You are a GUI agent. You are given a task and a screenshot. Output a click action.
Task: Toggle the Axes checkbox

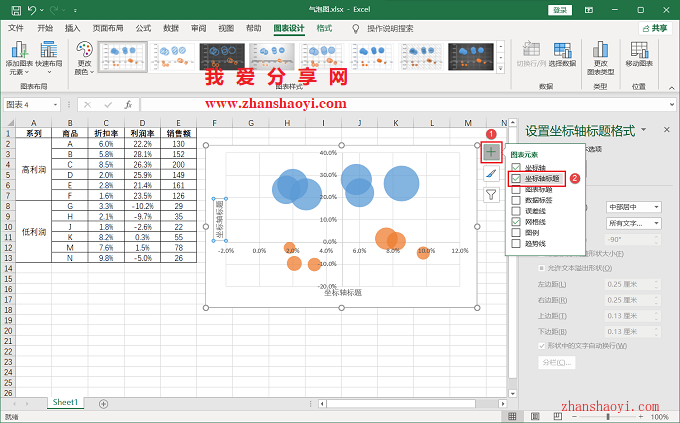click(516, 167)
